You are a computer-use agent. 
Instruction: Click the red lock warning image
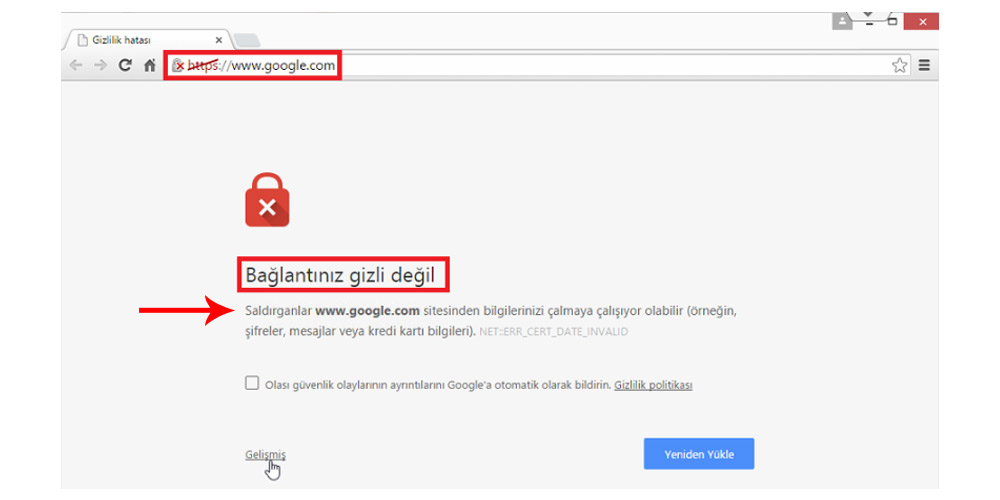point(267,200)
